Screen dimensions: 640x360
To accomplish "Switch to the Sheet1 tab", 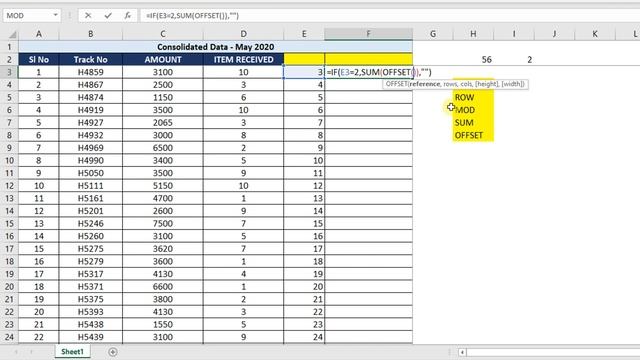I will (x=72, y=351).
